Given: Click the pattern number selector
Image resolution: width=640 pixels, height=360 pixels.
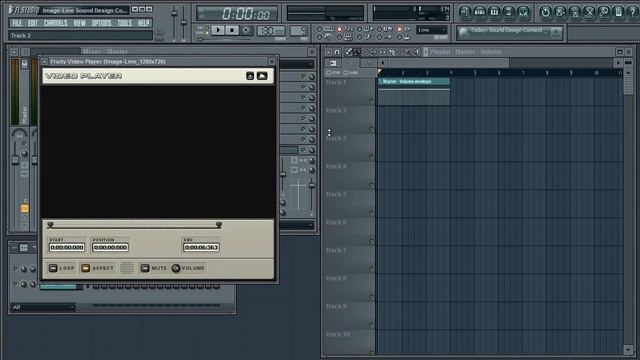Looking at the screenshot, I should pyautogui.click(x=298, y=31).
